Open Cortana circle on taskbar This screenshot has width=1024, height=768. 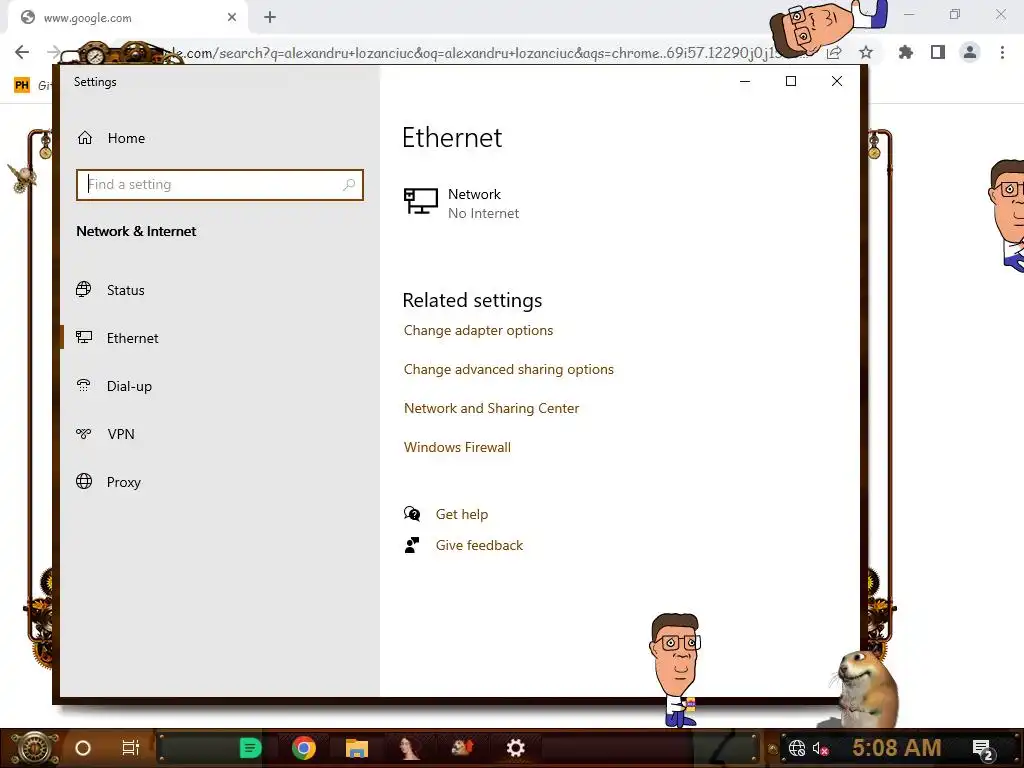click(83, 748)
